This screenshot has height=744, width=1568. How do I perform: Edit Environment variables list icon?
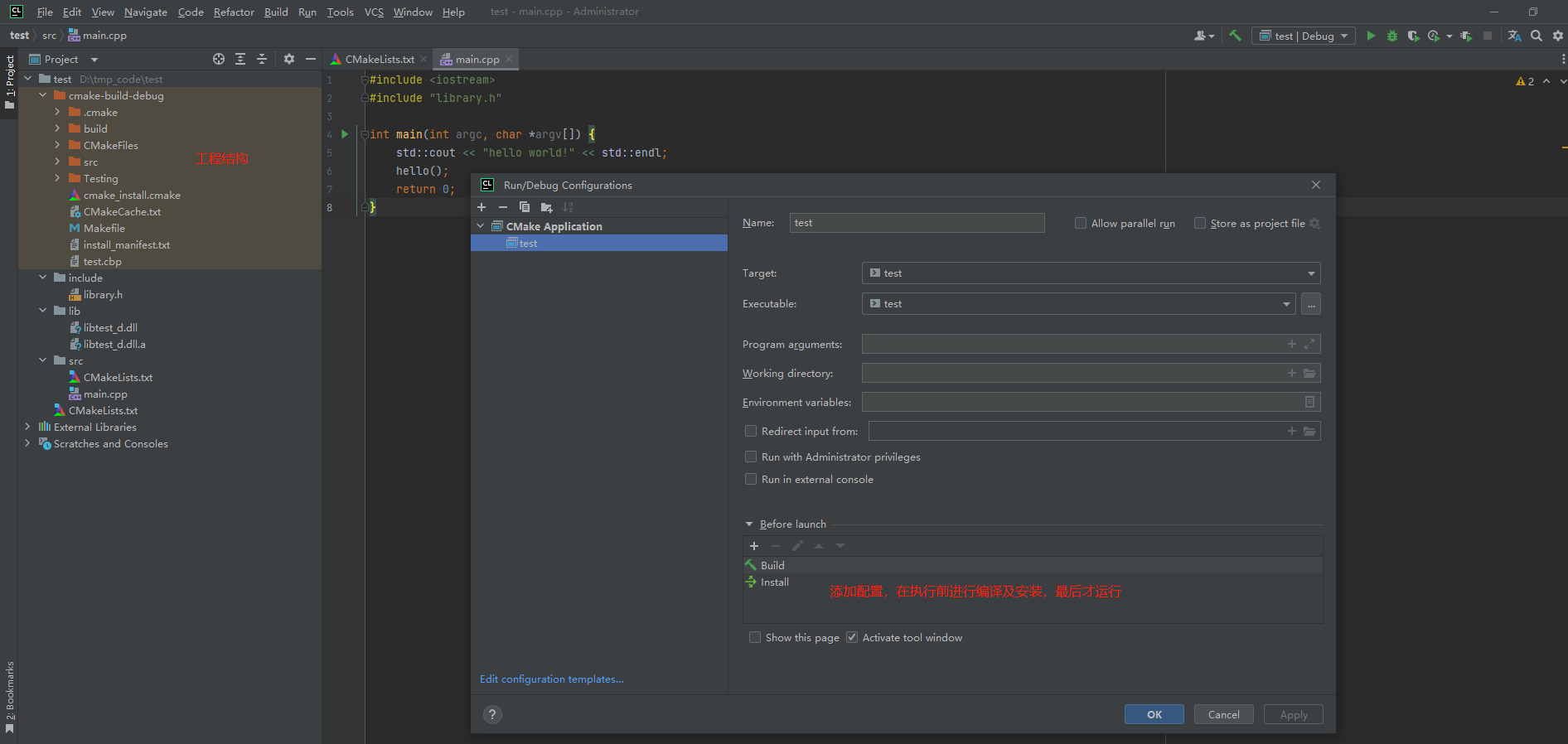(x=1309, y=402)
